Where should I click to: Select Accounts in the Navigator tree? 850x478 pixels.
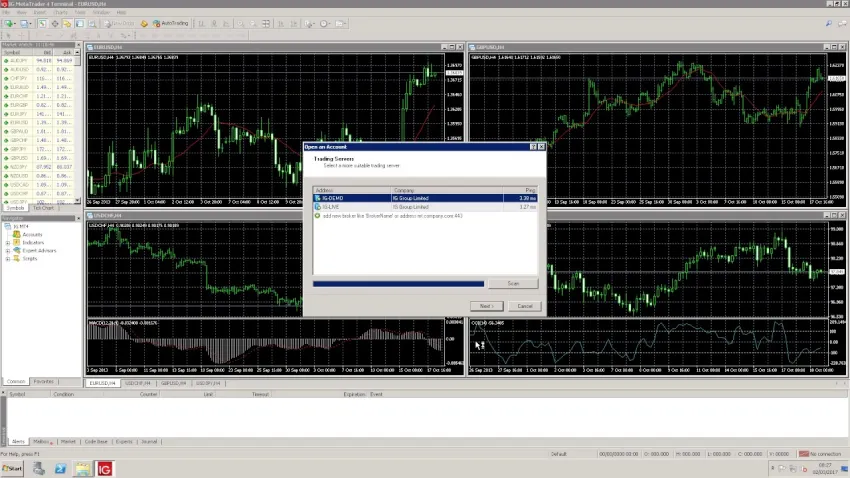32,235
